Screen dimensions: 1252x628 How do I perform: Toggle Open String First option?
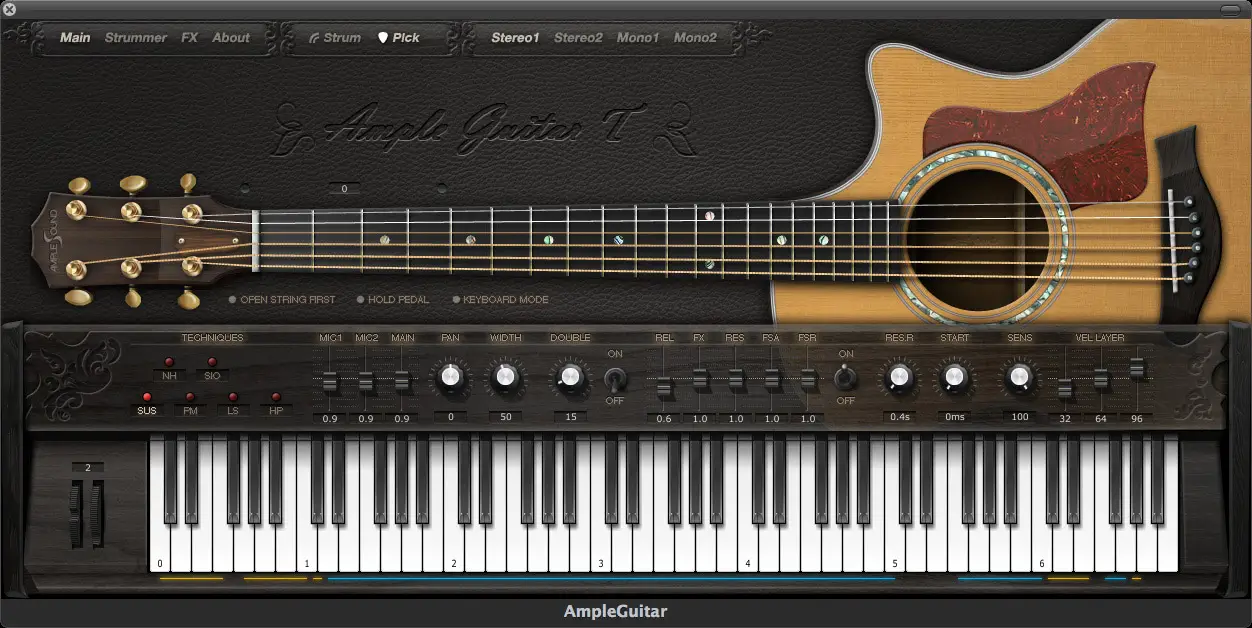tap(282, 299)
